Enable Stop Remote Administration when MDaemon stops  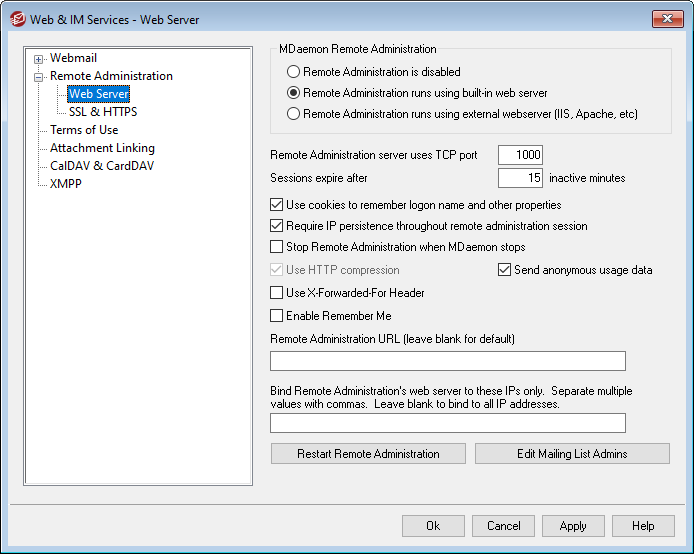click(x=277, y=247)
